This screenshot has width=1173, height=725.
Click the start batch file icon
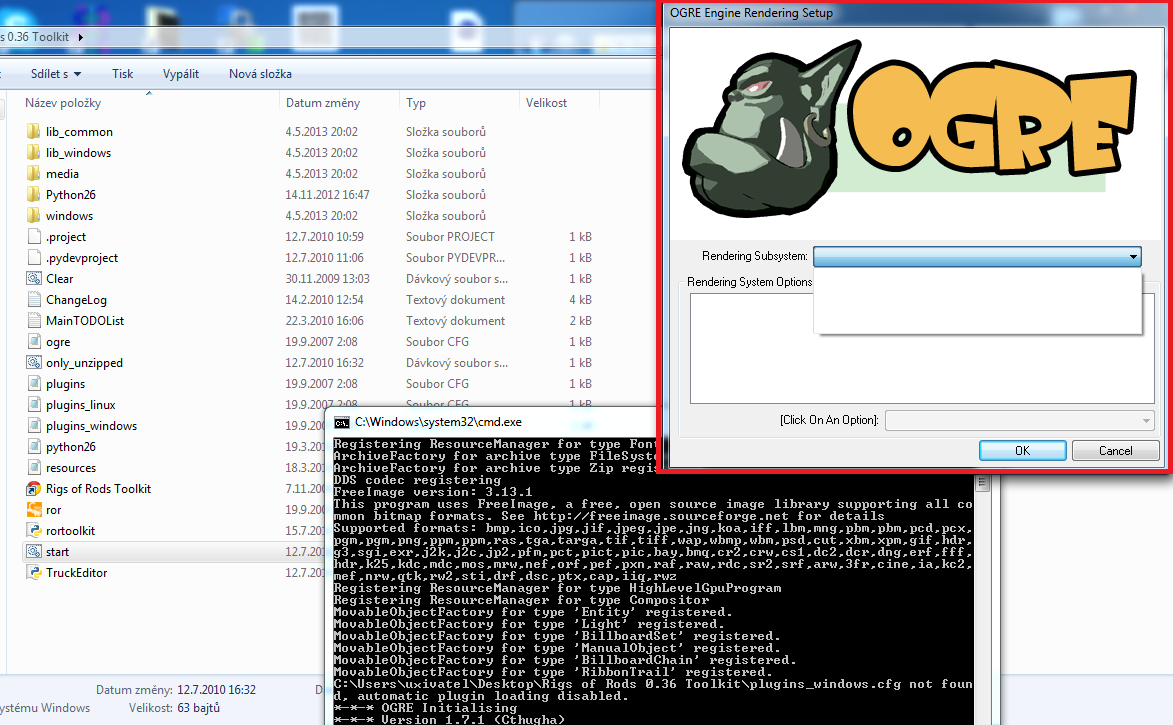coord(33,552)
